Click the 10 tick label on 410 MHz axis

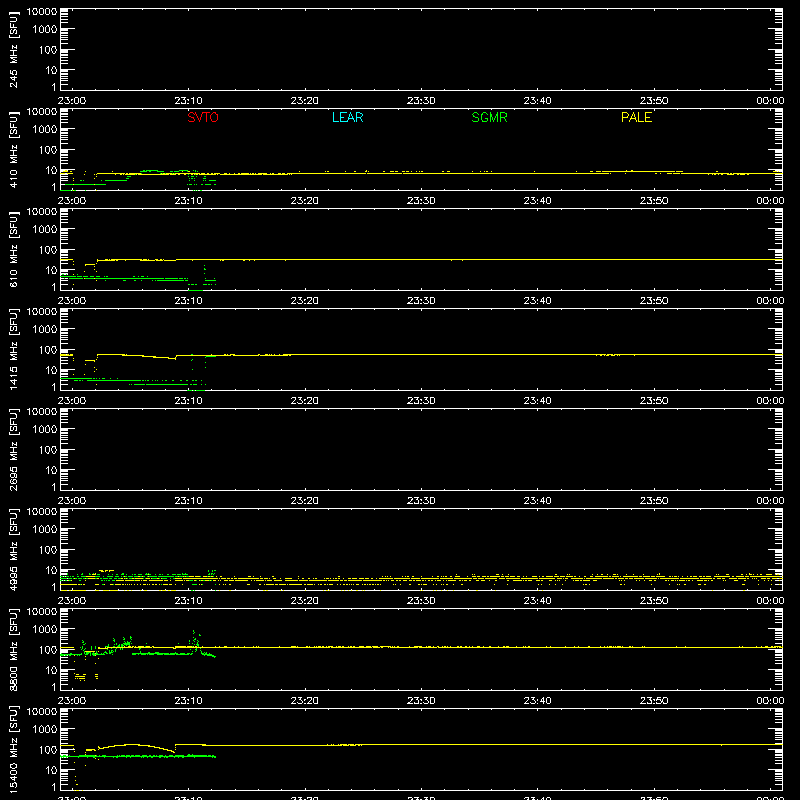(52, 170)
